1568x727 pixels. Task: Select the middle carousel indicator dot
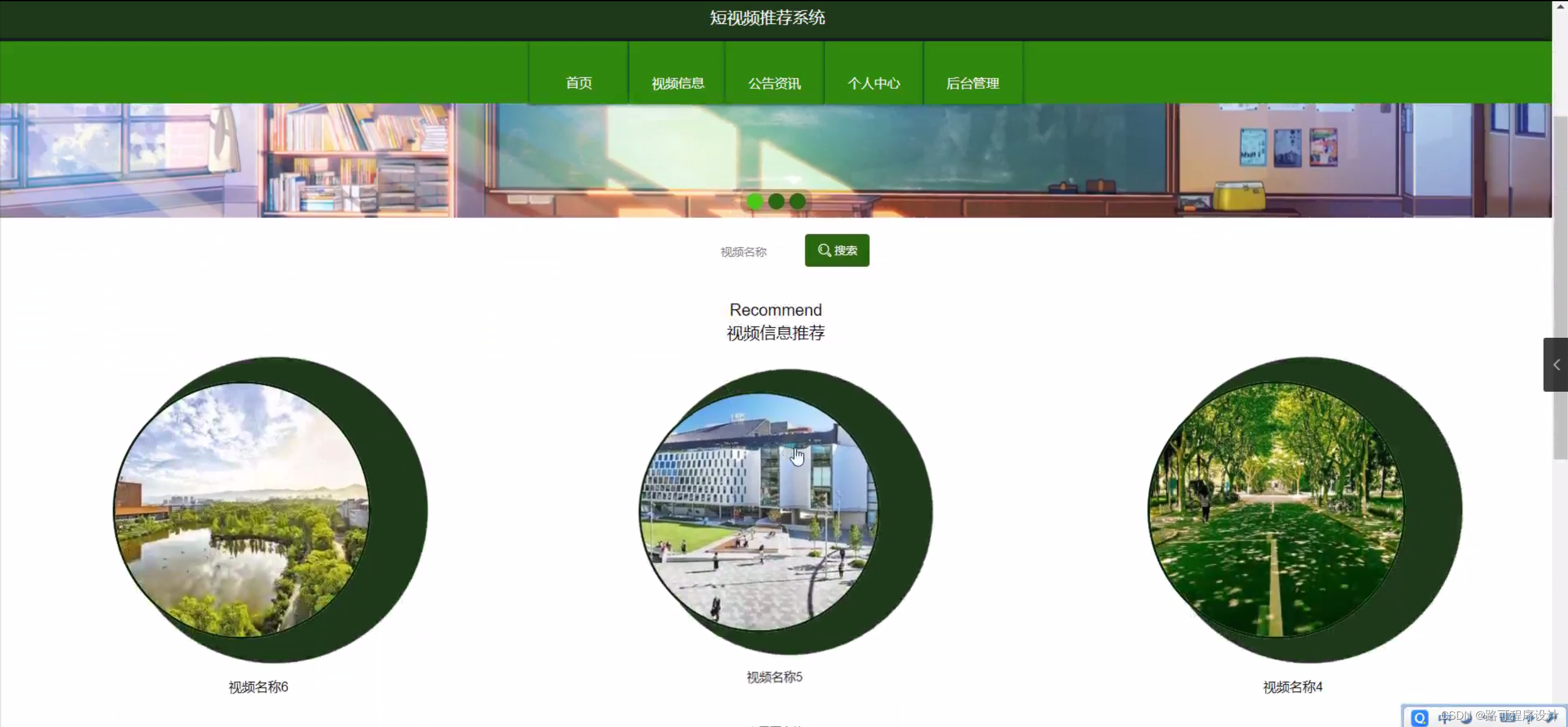776,202
